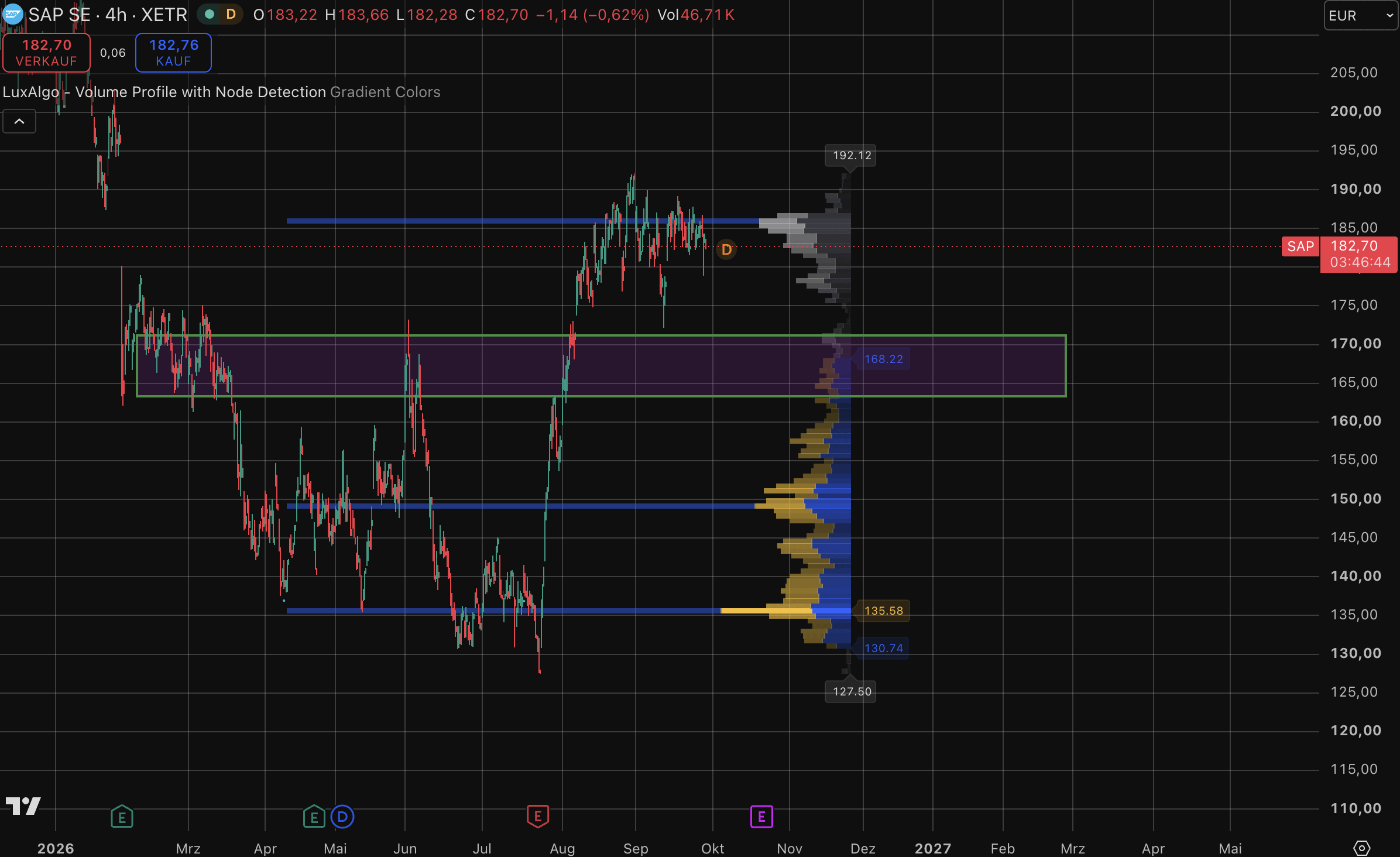Click the Sep label on the time axis
The width and height of the screenshot is (1400, 857).
pos(636,848)
